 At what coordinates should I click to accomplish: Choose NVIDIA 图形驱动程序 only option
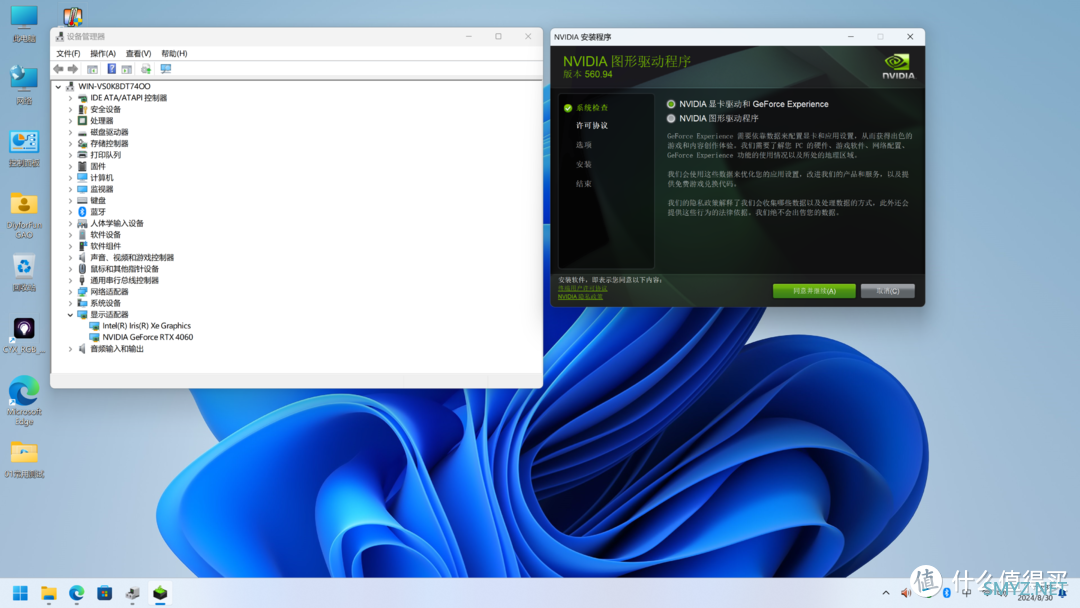tap(671, 118)
